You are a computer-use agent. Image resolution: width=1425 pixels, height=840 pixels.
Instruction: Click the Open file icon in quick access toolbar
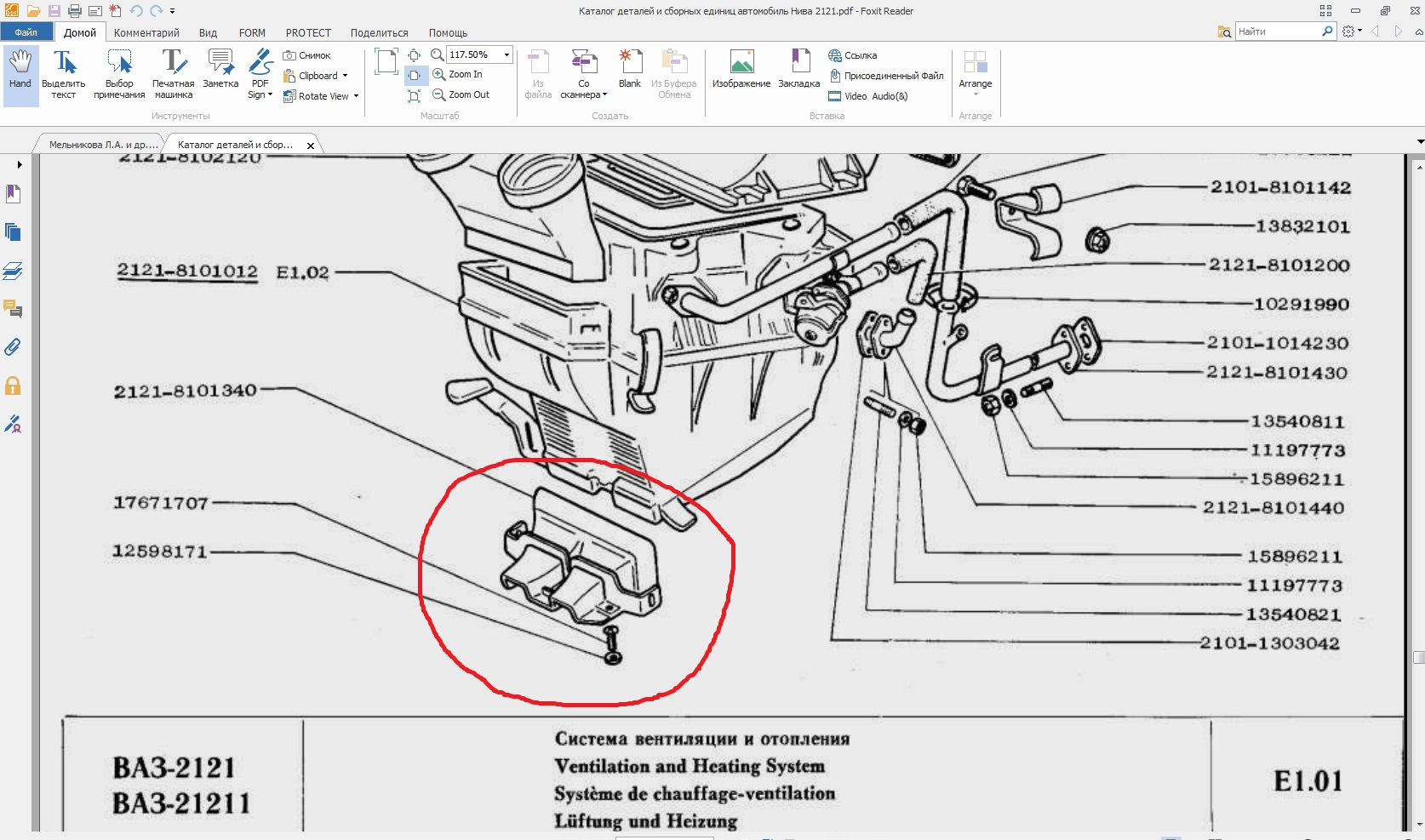[33, 11]
